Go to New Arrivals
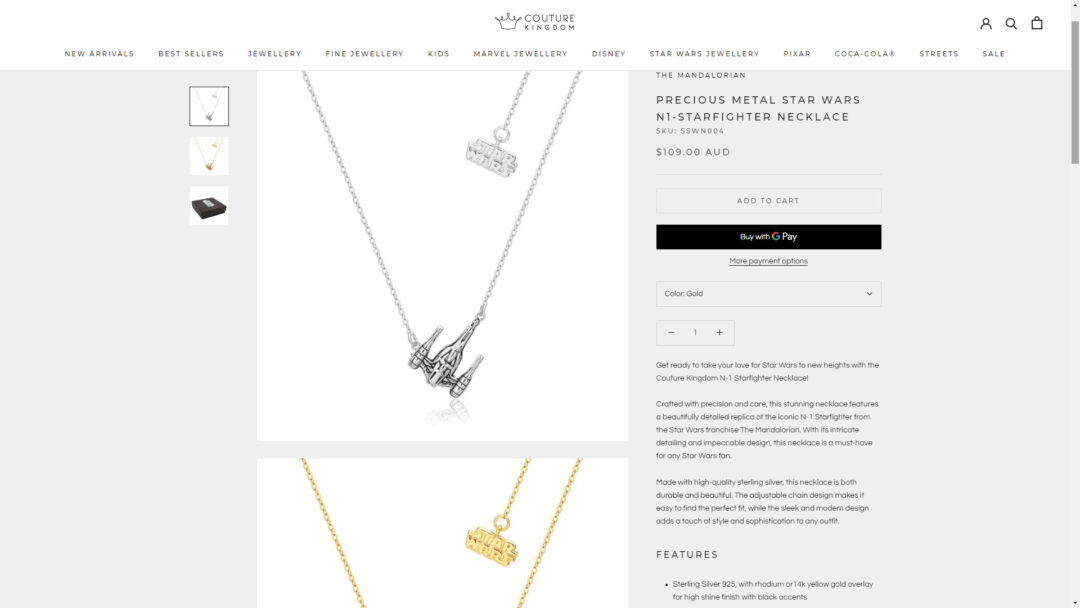Viewport: 1080px width, 608px height. (99, 54)
